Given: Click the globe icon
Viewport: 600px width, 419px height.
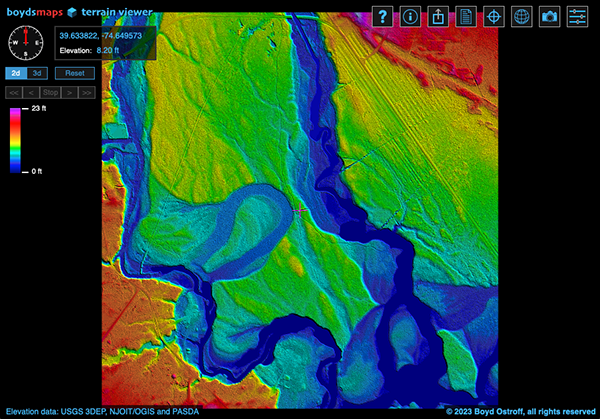Looking at the screenshot, I should click(521, 16).
